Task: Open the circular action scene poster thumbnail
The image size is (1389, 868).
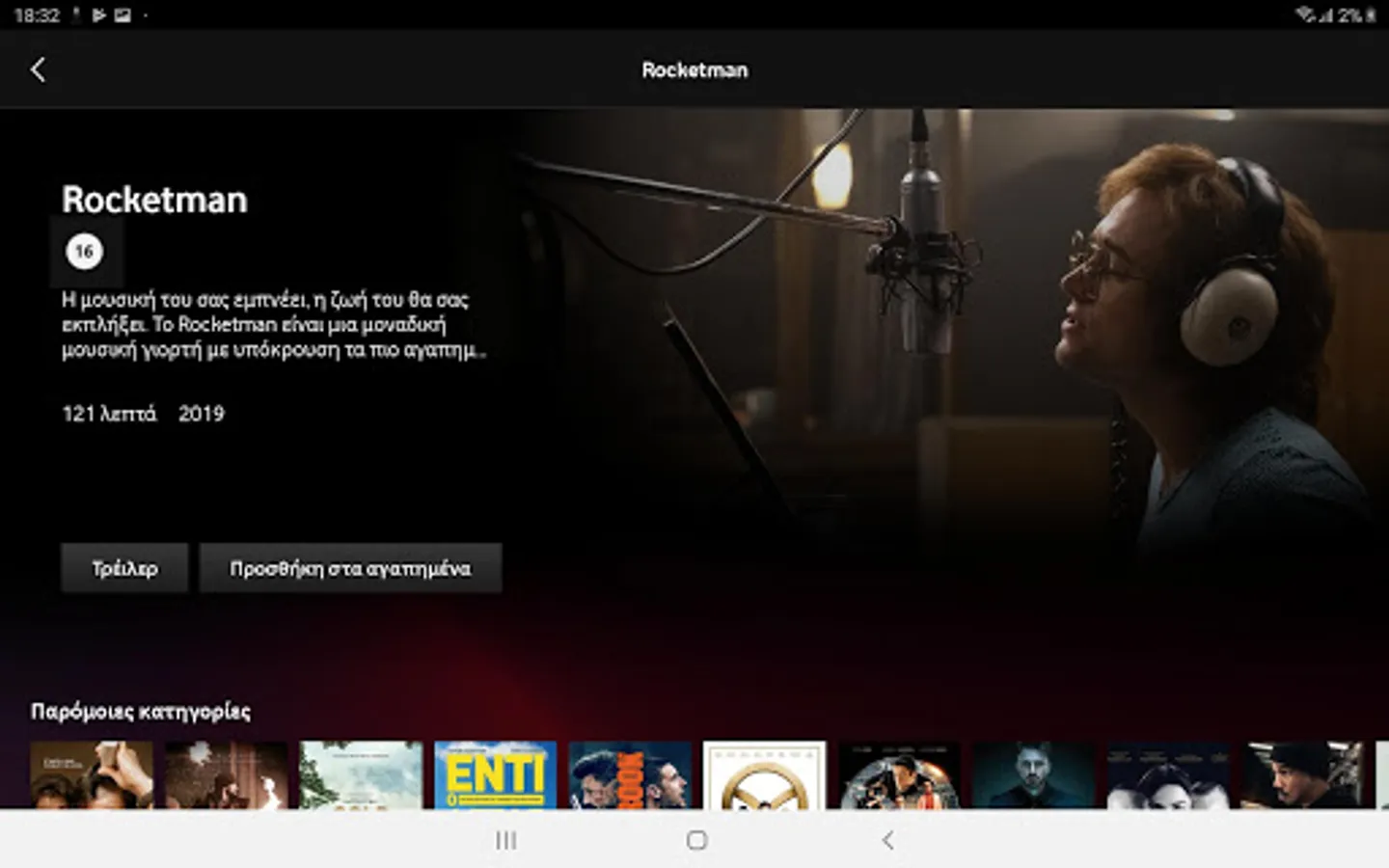Action: coord(899,774)
